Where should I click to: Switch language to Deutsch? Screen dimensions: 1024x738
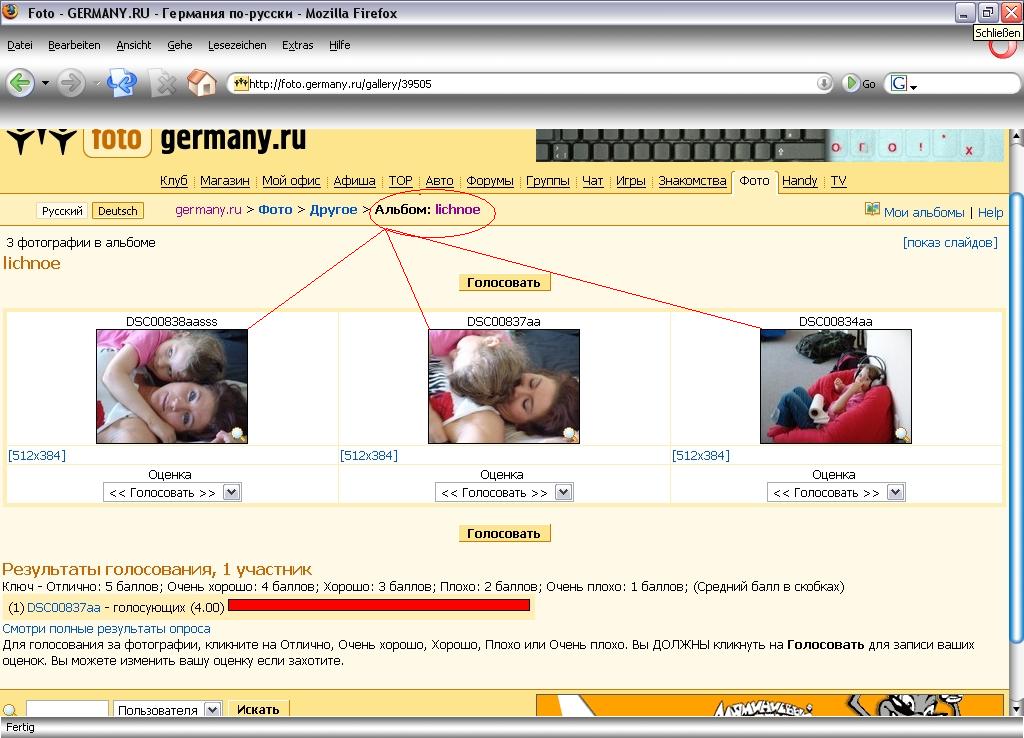[x=117, y=211]
